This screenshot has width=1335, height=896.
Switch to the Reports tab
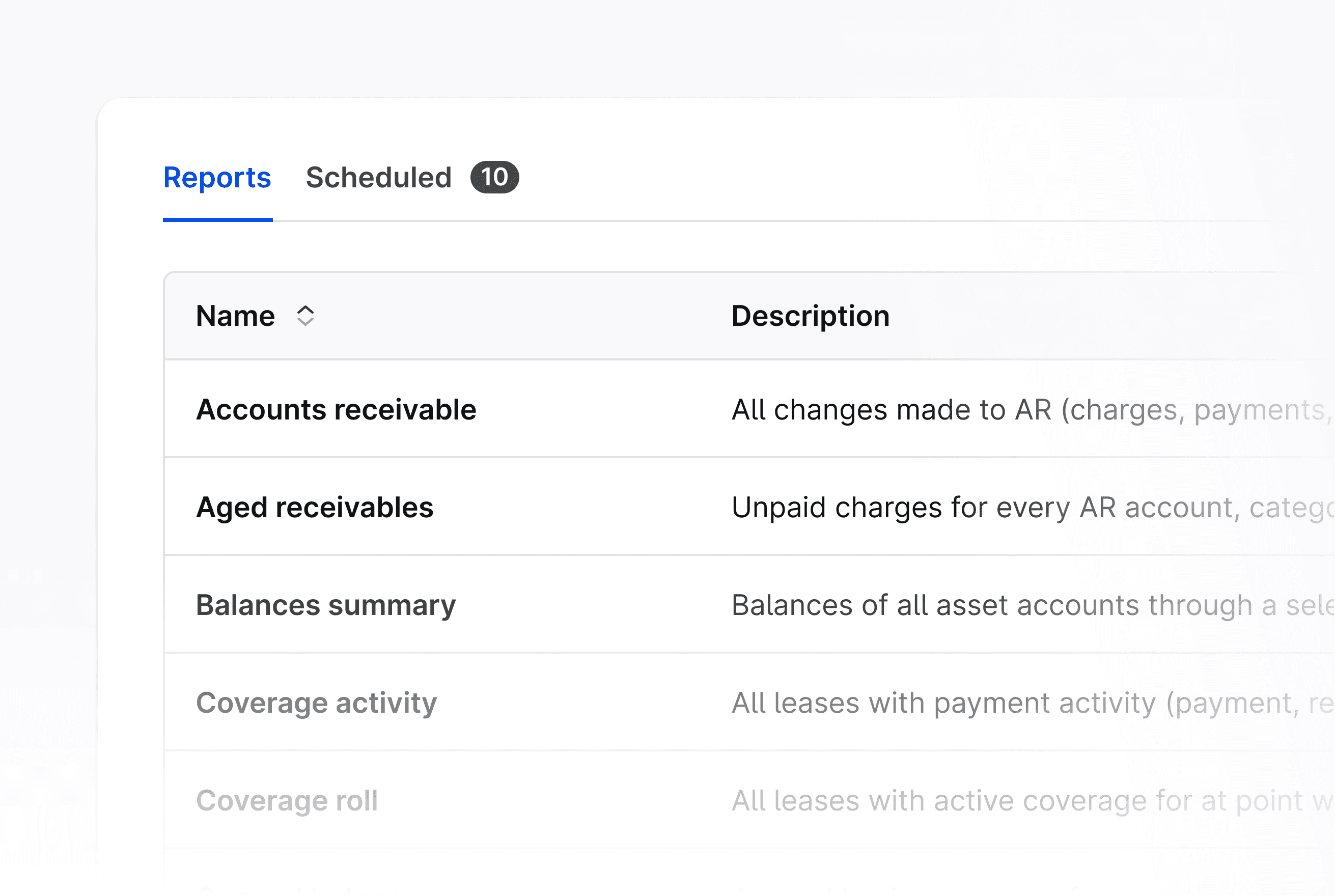(x=217, y=178)
